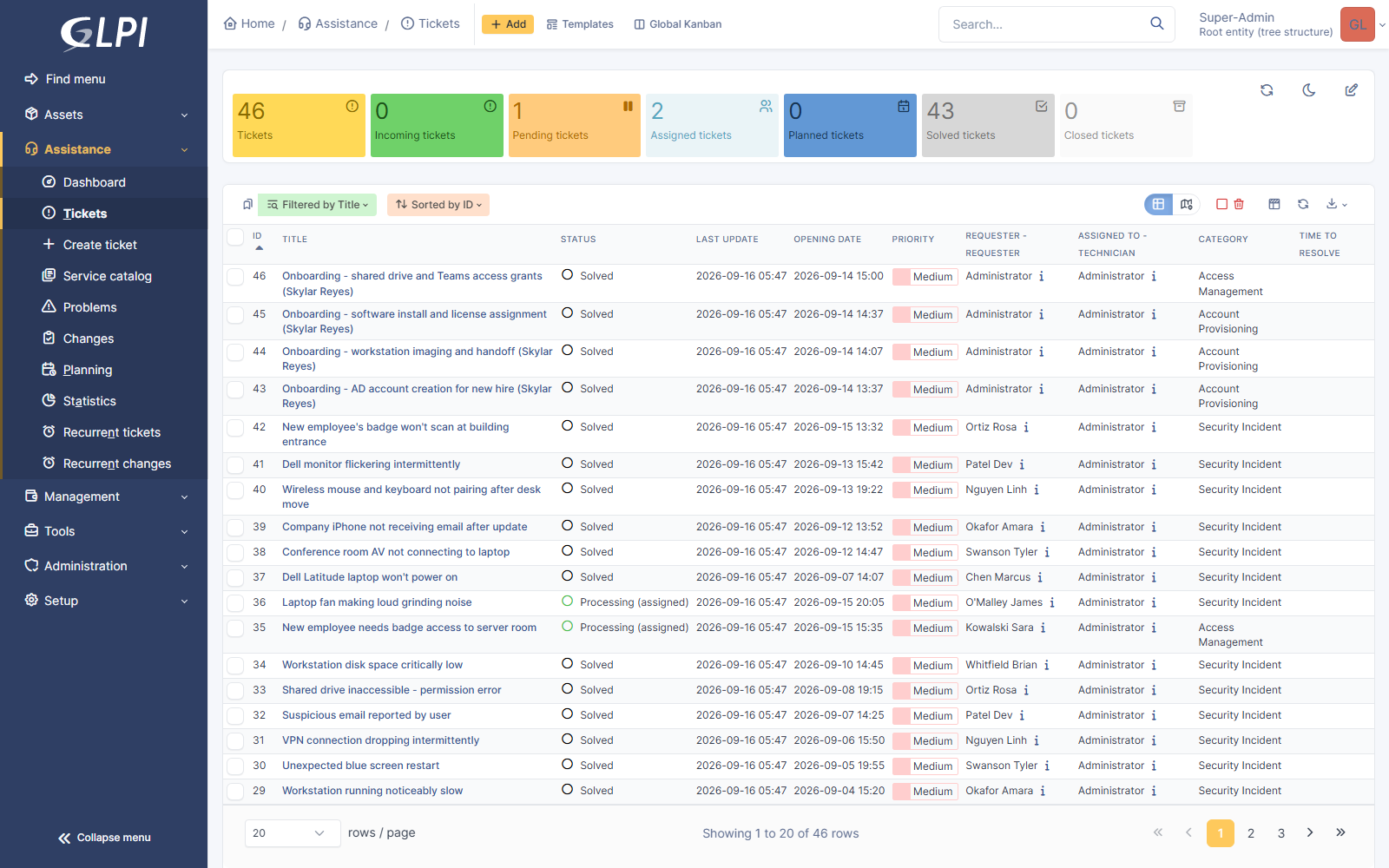Click the edit dashboard pencil icon
The height and width of the screenshot is (868, 1389).
pyautogui.click(x=1352, y=90)
